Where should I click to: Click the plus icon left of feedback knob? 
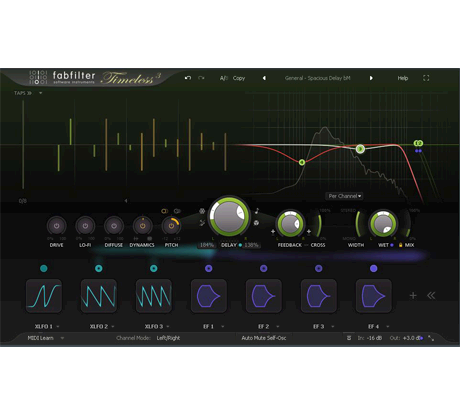point(273,231)
